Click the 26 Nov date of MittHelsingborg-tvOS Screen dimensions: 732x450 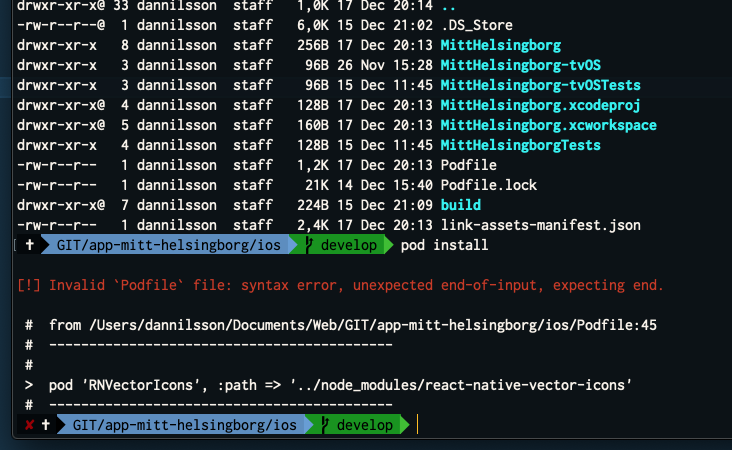click(x=361, y=65)
